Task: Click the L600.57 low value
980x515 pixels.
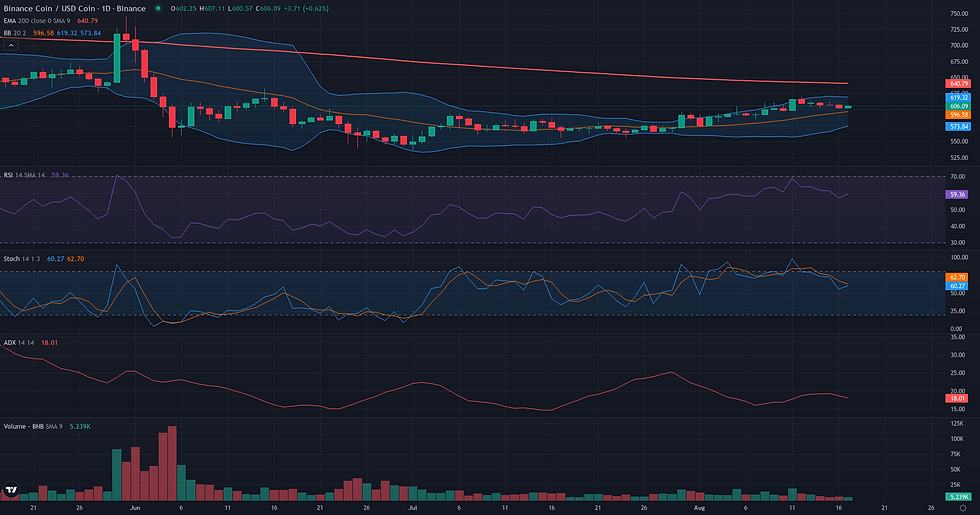Action: pos(240,8)
